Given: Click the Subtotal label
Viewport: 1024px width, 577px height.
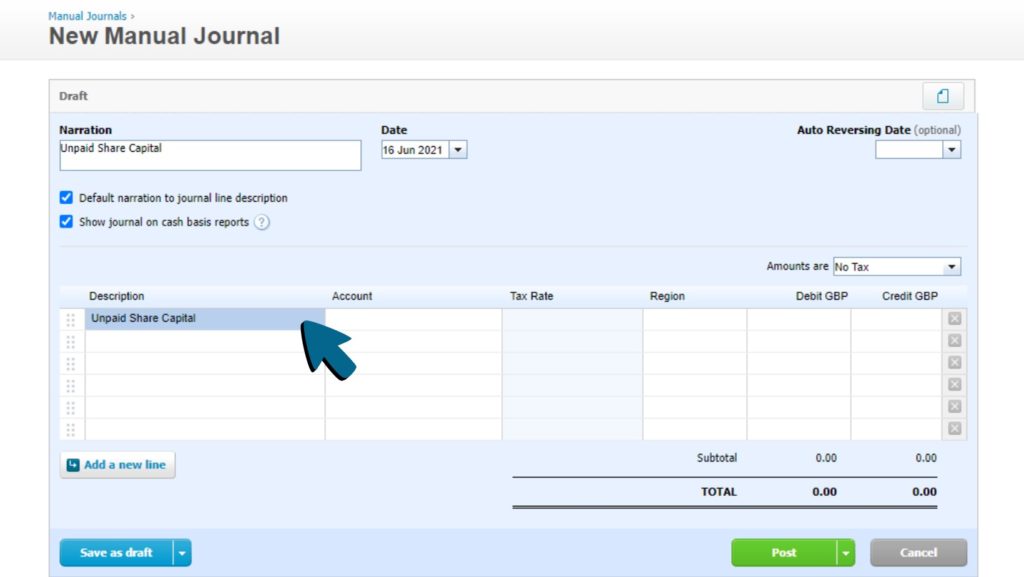Looking at the screenshot, I should [716, 458].
